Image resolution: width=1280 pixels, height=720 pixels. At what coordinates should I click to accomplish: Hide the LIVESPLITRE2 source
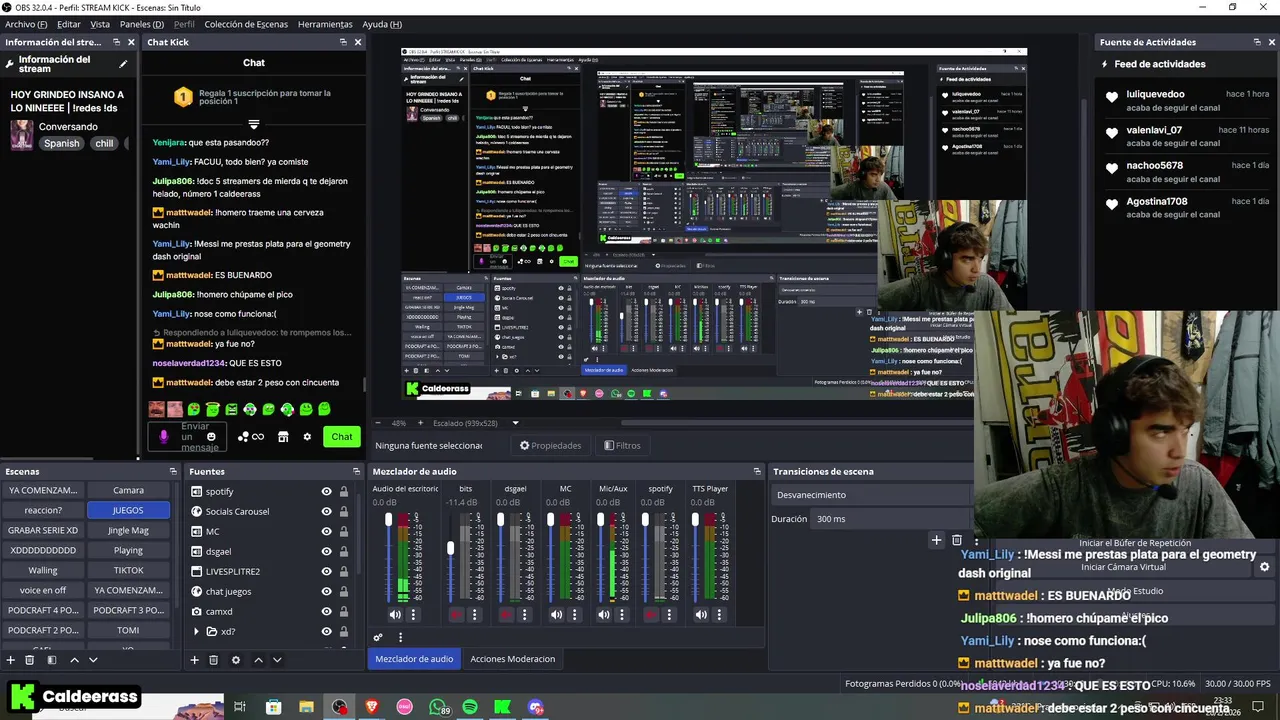click(x=326, y=571)
